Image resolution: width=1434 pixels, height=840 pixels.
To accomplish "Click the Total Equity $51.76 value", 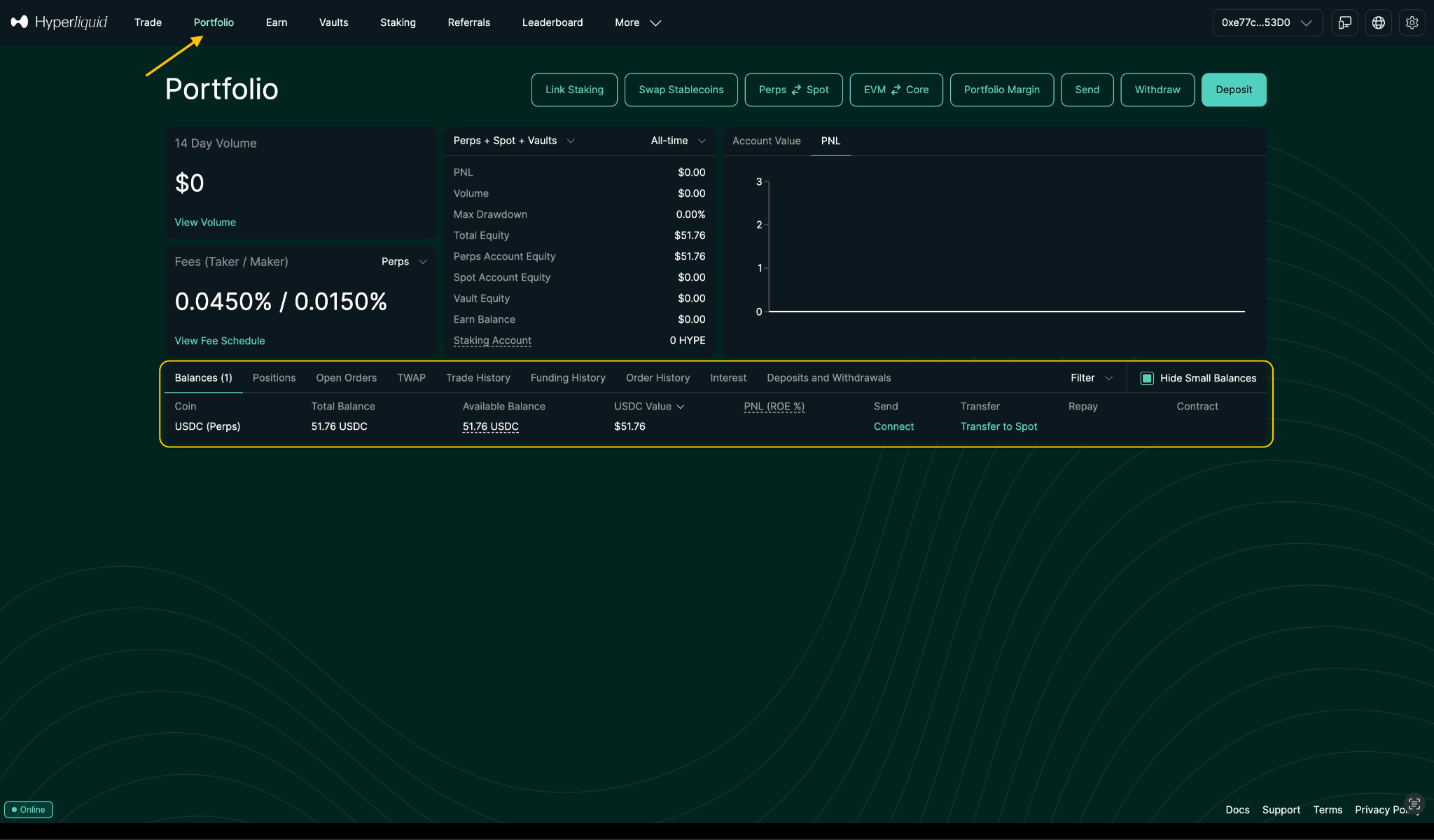I will coord(689,235).
